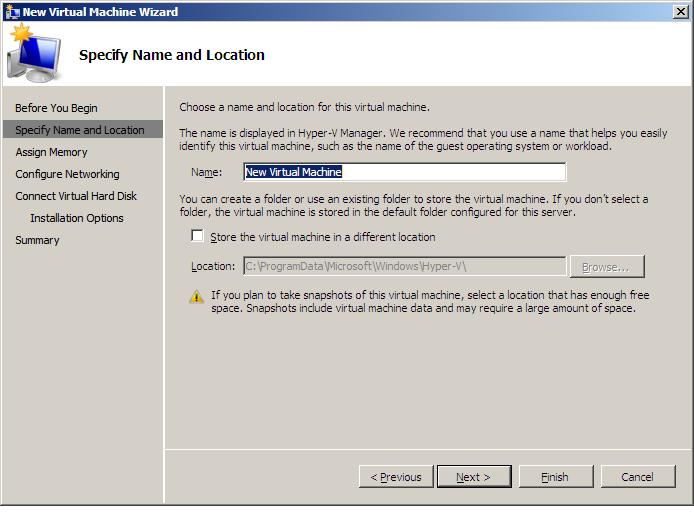This screenshot has height=512, width=694.
Task: Click the Previous button
Action: click(x=396, y=477)
